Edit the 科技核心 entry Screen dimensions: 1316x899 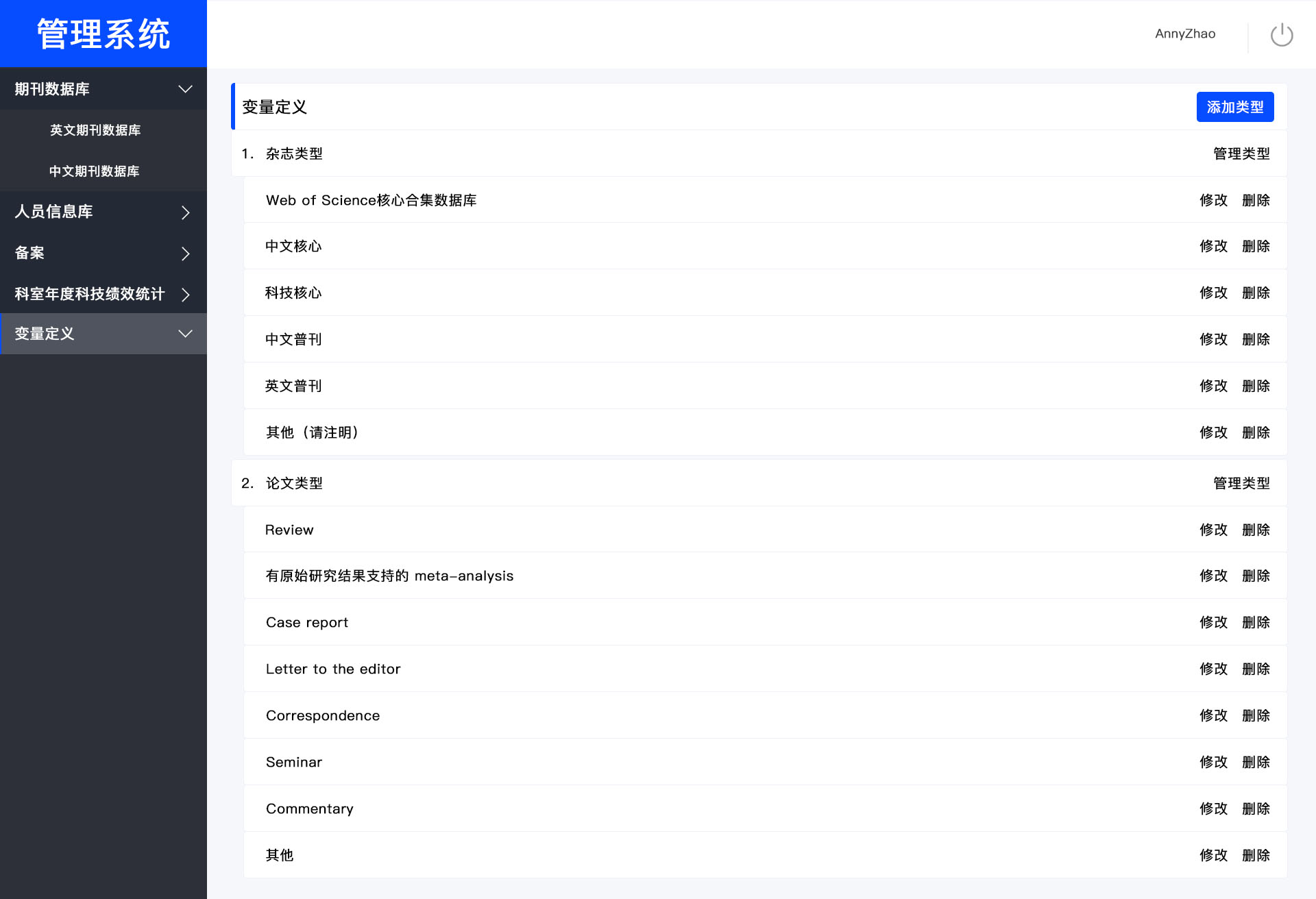coord(1213,293)
